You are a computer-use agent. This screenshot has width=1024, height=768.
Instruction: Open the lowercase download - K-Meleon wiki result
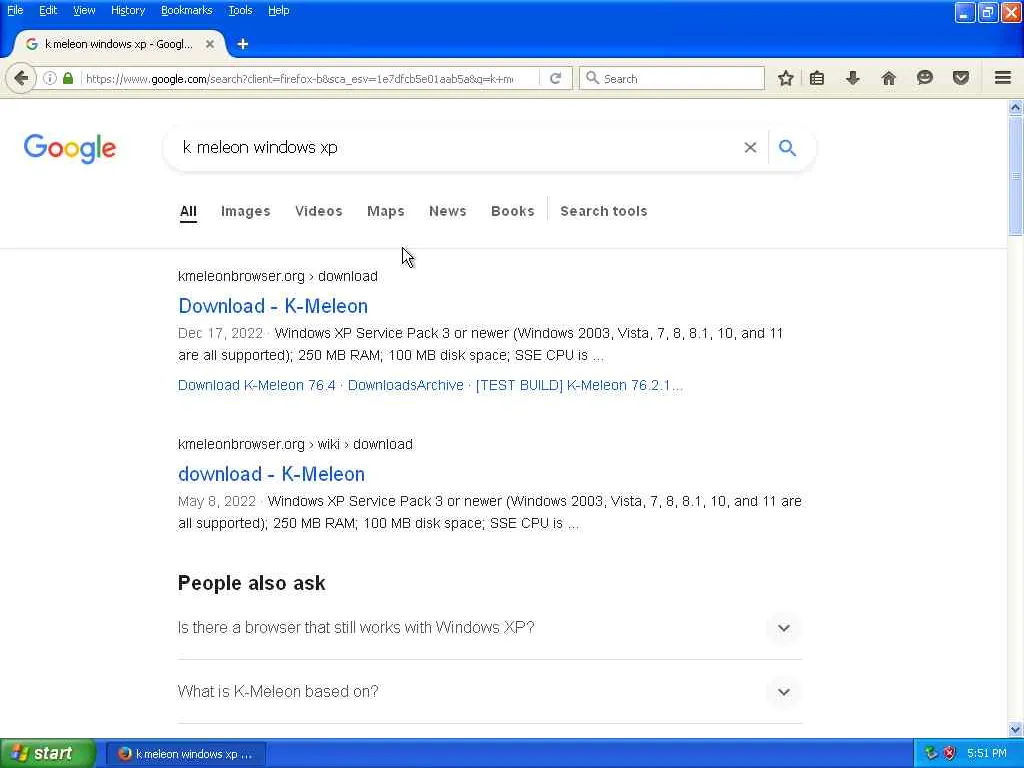[x=272, y=473]
